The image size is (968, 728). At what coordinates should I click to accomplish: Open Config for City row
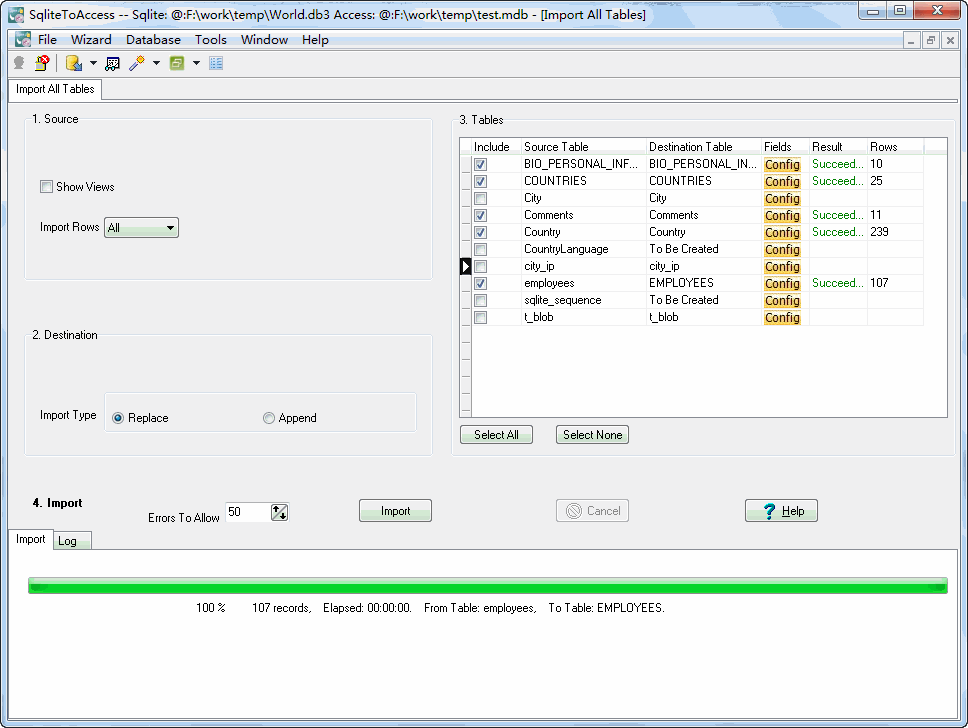[x=782, y=198]
